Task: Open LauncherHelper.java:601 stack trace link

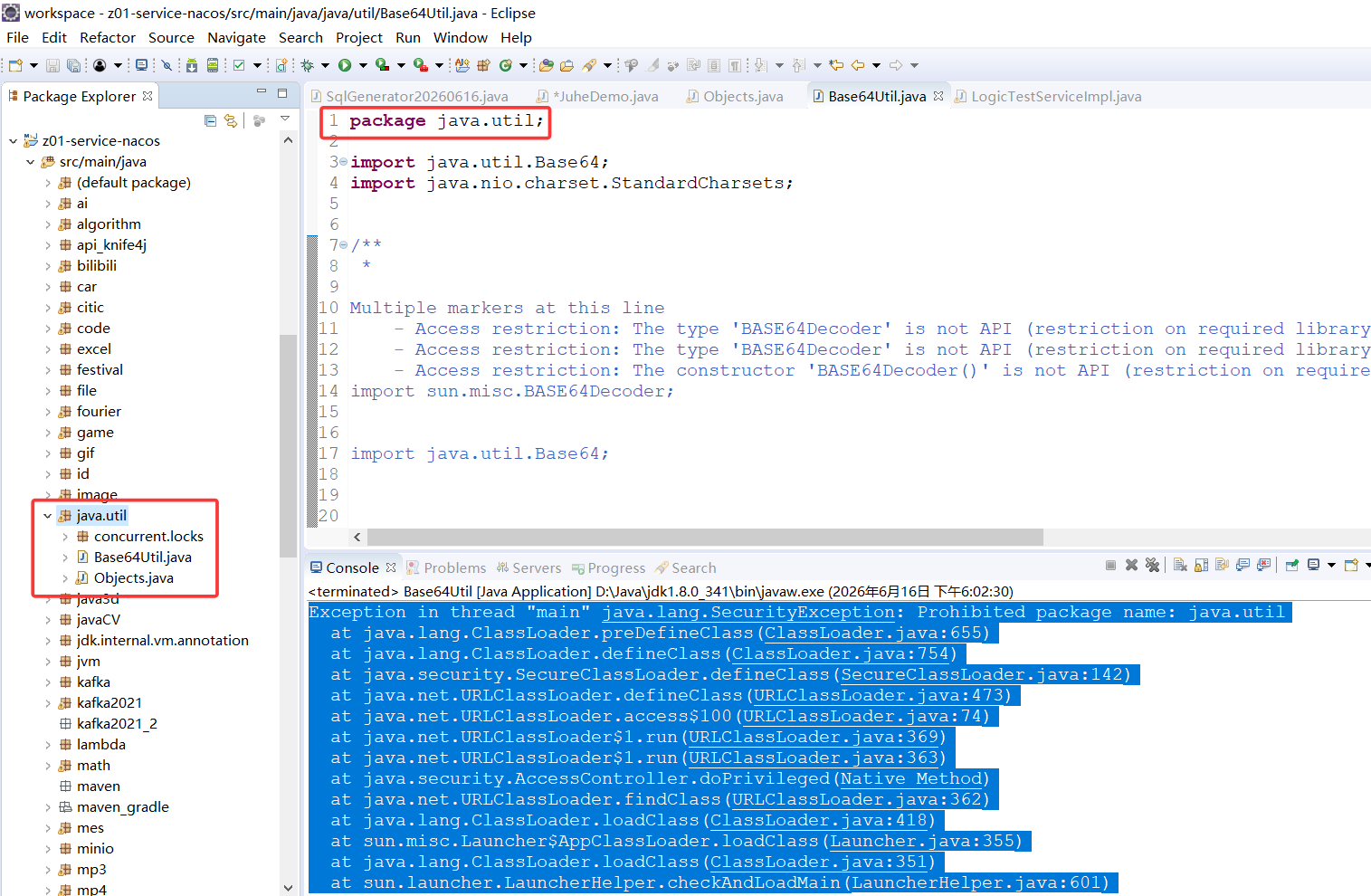Action: click(x=976, y=882)
